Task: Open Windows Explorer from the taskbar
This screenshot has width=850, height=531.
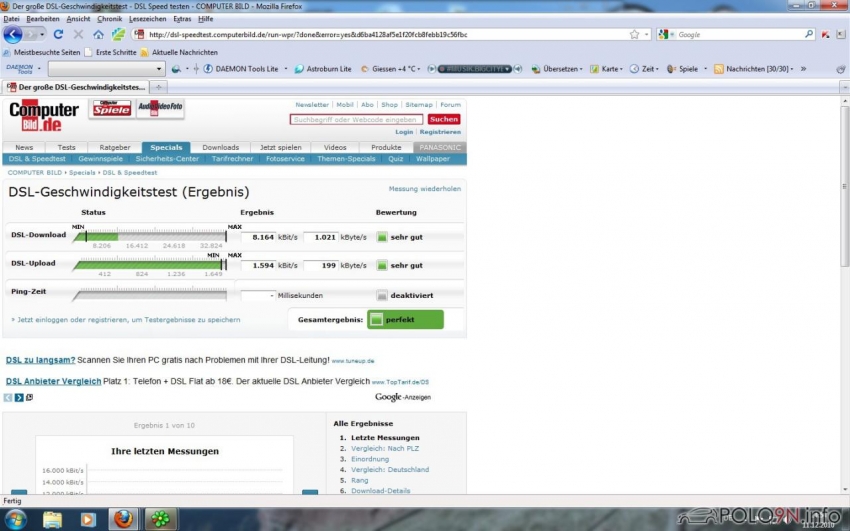Action: click(x=52, y=519)
